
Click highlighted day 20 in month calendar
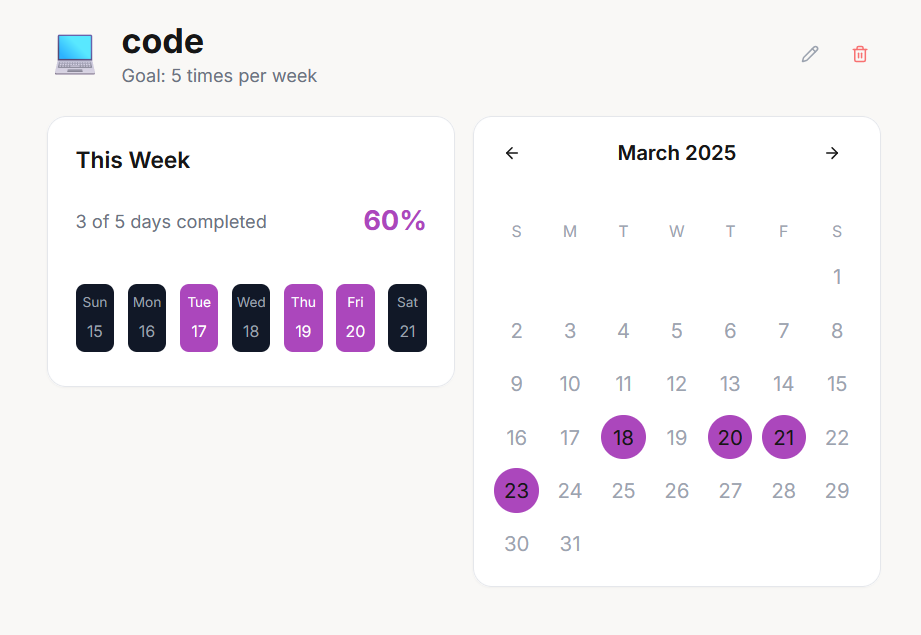pyautogui.click(x=730, y=437)
